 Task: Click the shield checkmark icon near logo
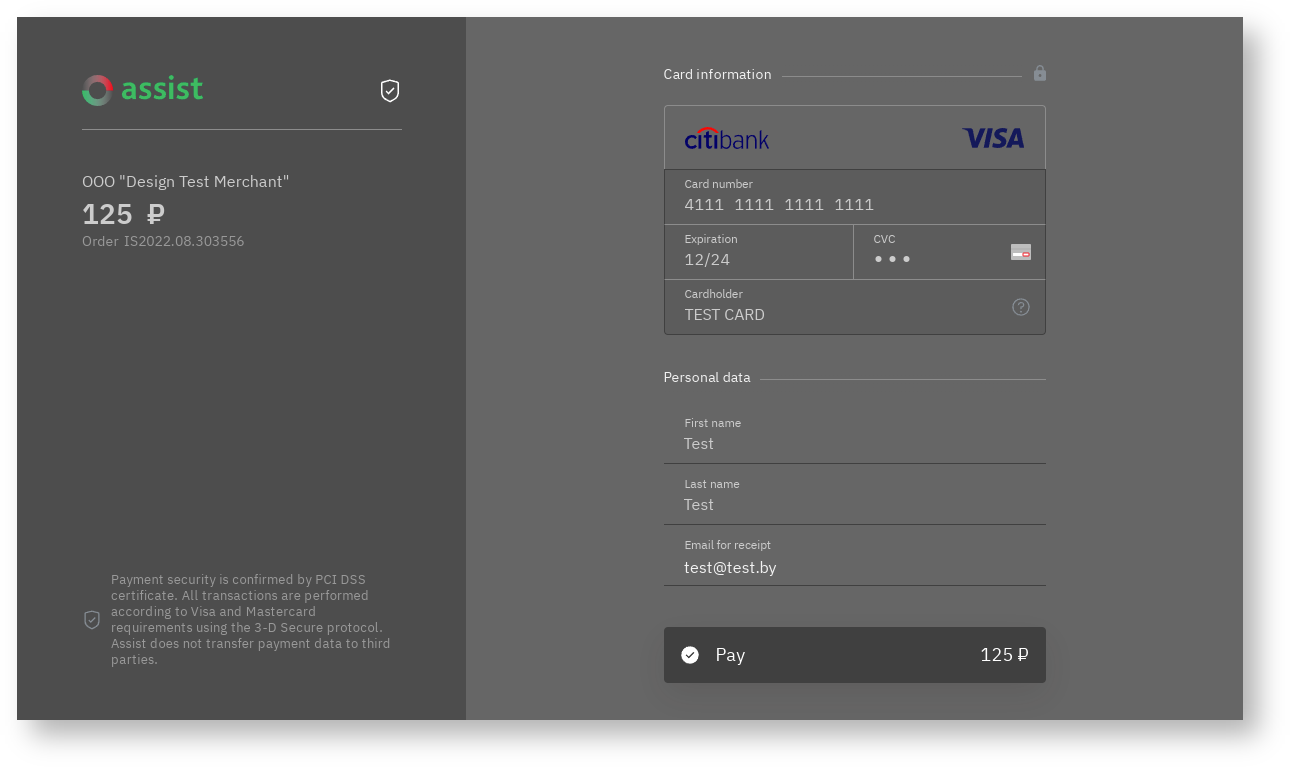point(390,91)
